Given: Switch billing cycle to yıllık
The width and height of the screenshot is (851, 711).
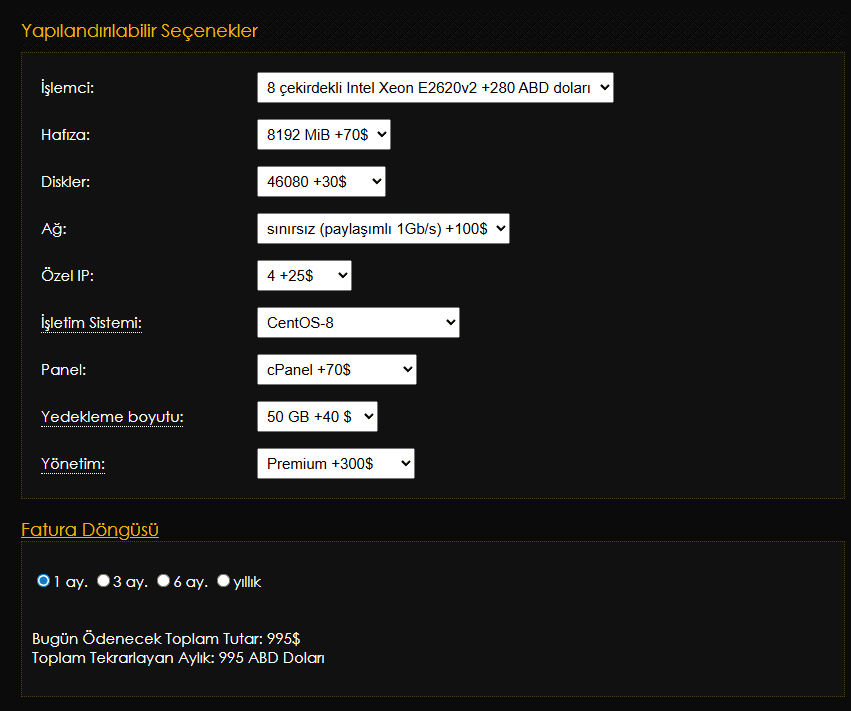Looking at the screenshot, I should 223,581.
